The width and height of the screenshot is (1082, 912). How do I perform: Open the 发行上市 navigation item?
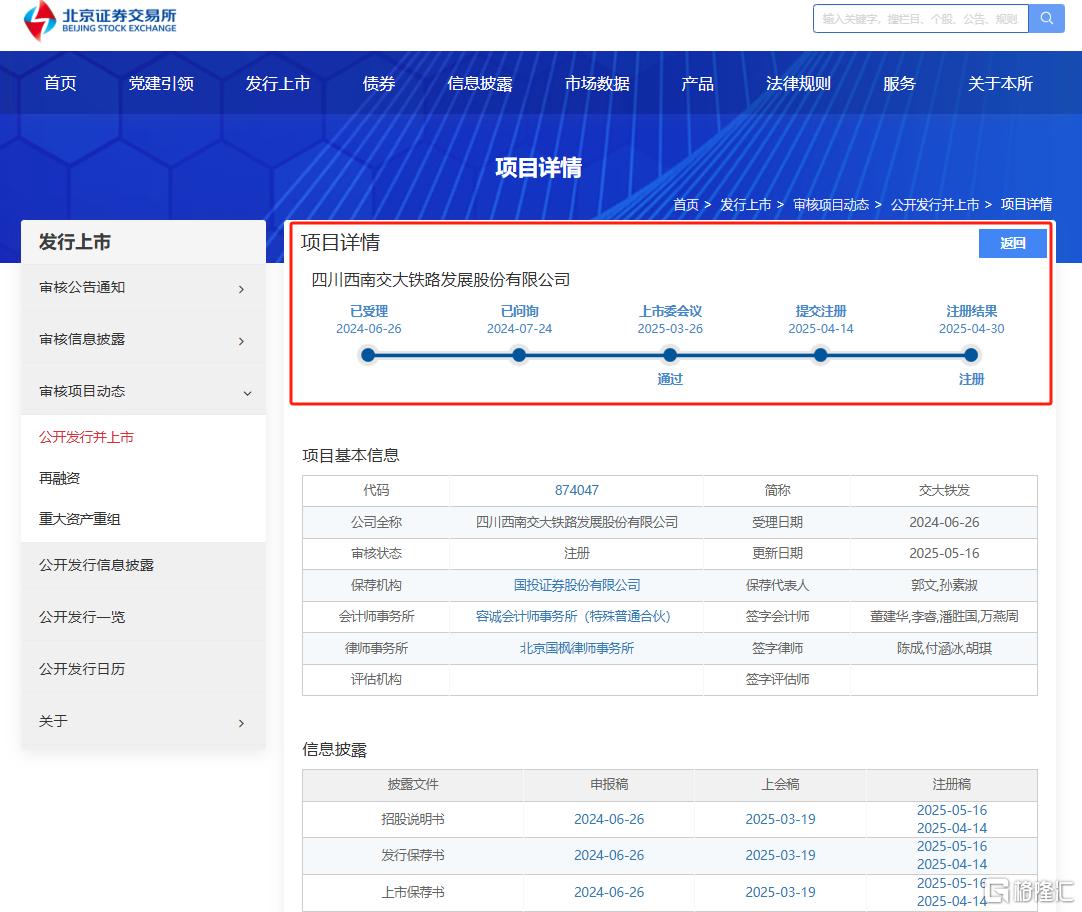[278, 83]
